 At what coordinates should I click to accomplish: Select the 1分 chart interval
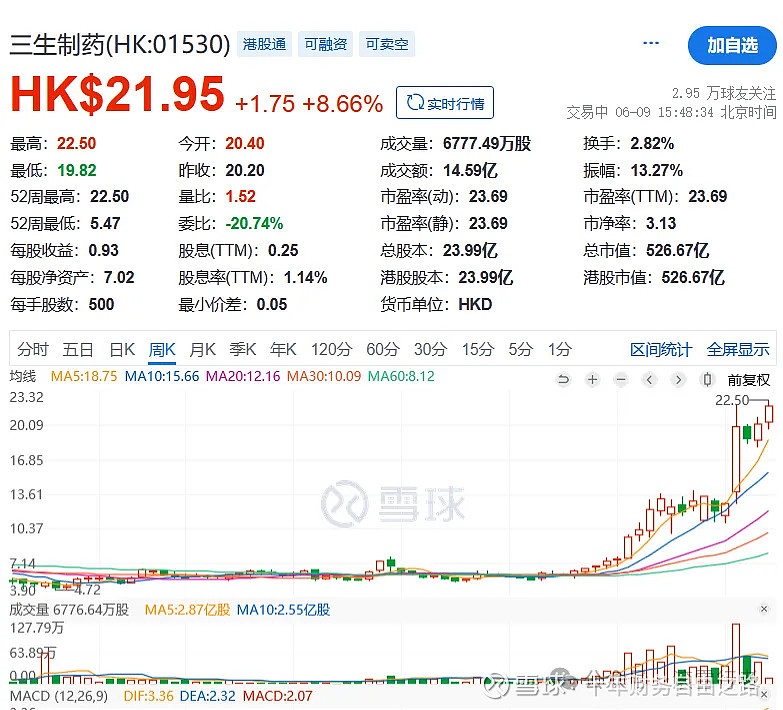559,350
